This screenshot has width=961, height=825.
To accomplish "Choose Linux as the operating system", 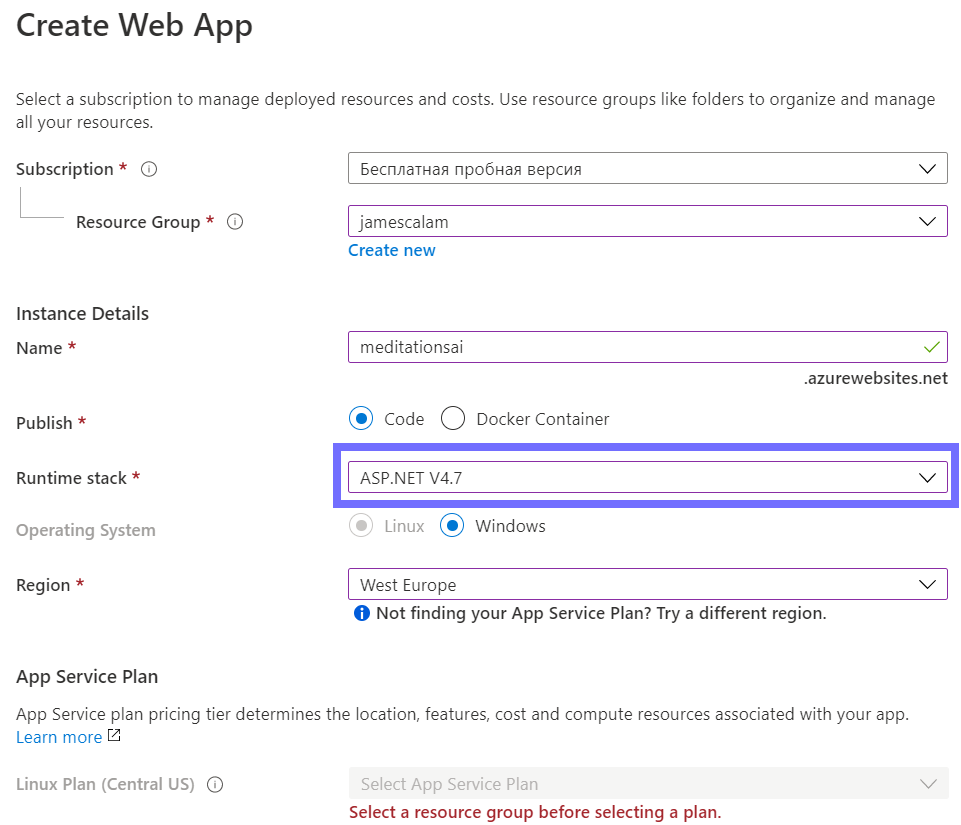I will click(x=361, y=526).
